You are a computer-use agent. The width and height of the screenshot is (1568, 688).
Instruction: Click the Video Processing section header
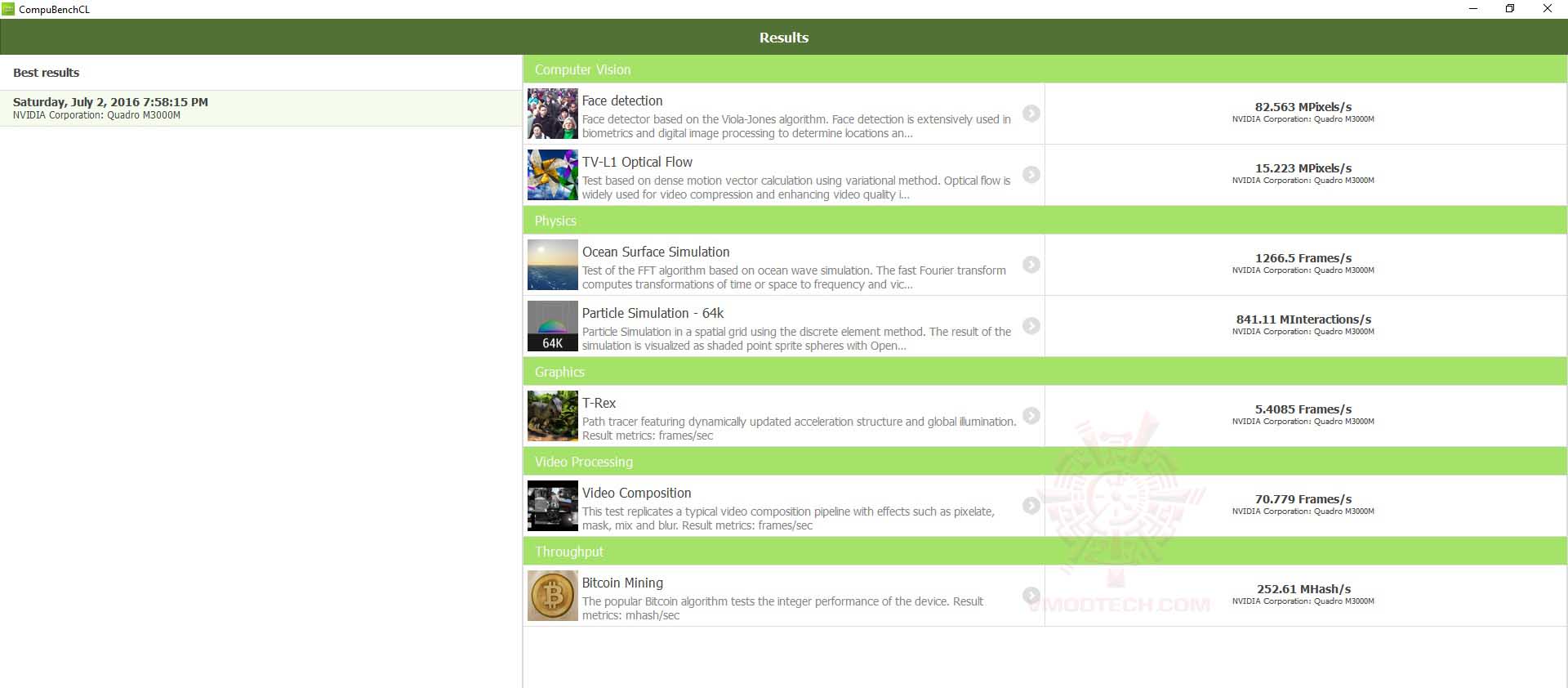click(1045, 462)
